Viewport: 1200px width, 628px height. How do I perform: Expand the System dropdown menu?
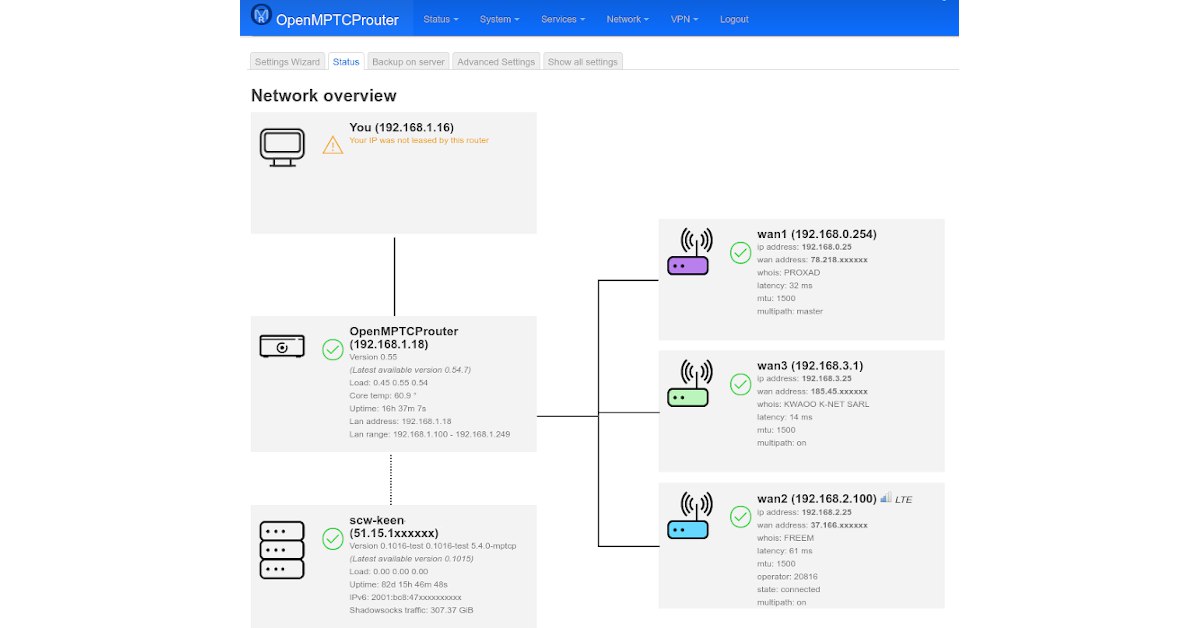coord(499,19)
